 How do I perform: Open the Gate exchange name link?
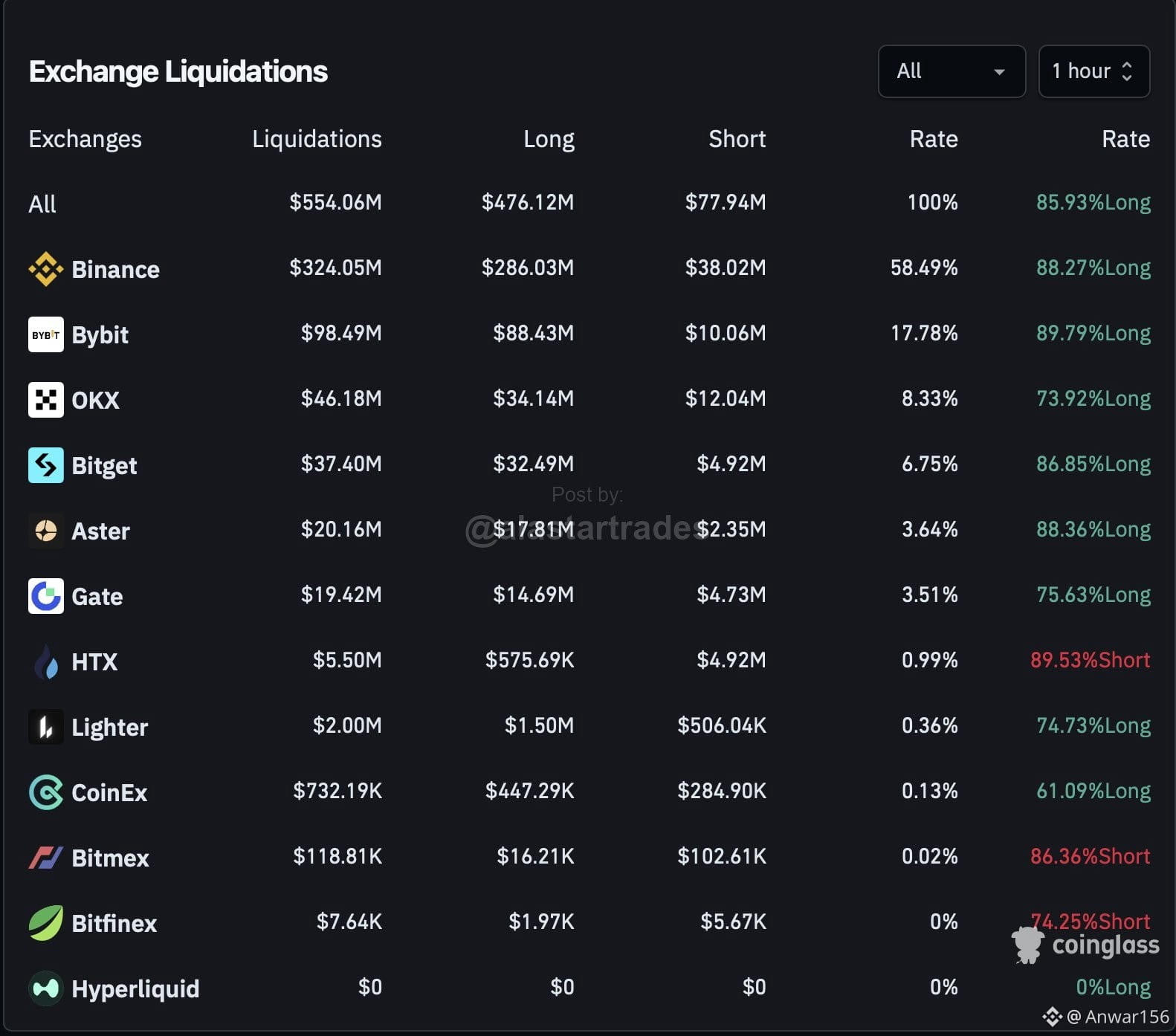(97, 596)
